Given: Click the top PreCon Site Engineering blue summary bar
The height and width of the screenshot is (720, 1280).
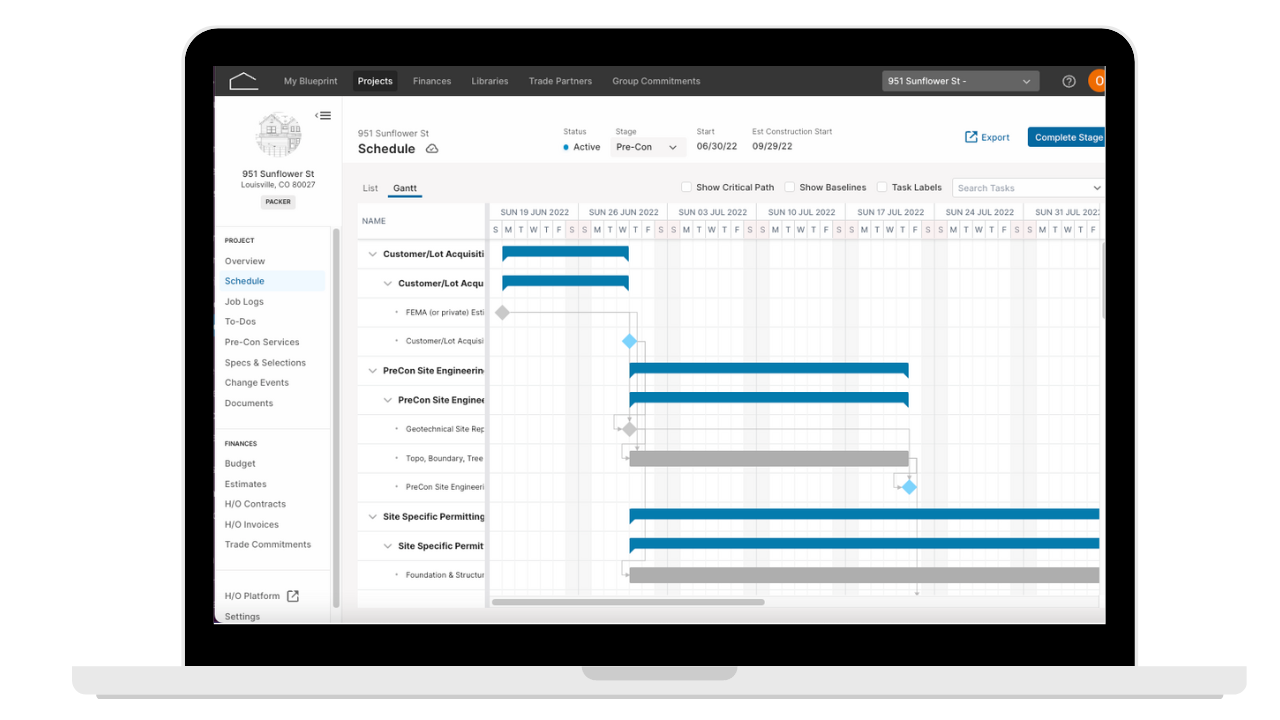Looking at the screenshot, I should 769,371.
